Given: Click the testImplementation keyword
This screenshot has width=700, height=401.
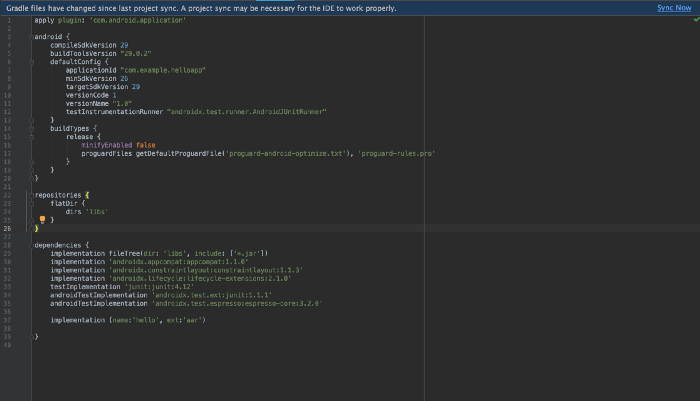Looking at the screenshot, I should [85, 287].
